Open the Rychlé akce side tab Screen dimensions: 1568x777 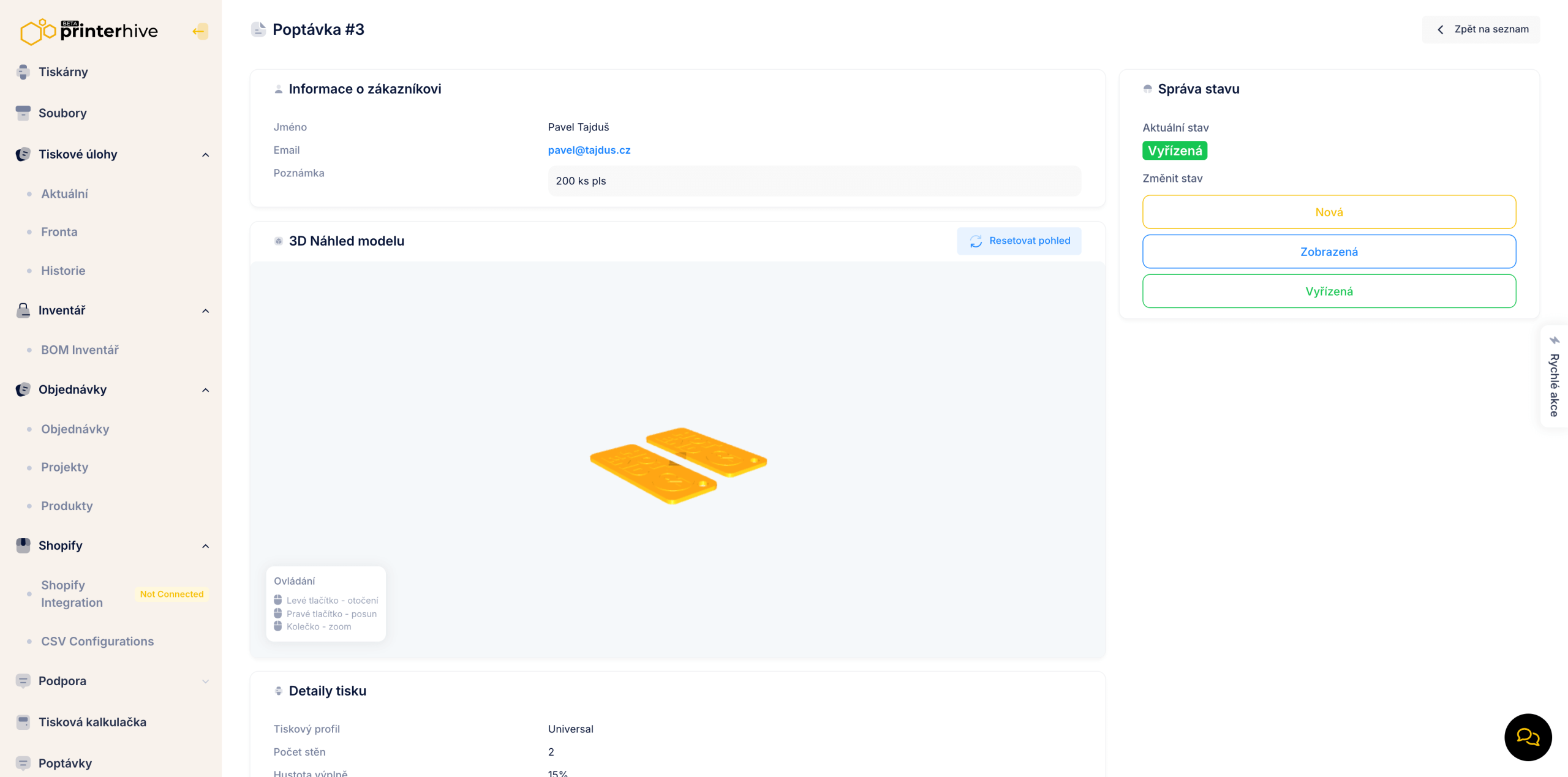pyautogui.click(x=1554, y=377)
